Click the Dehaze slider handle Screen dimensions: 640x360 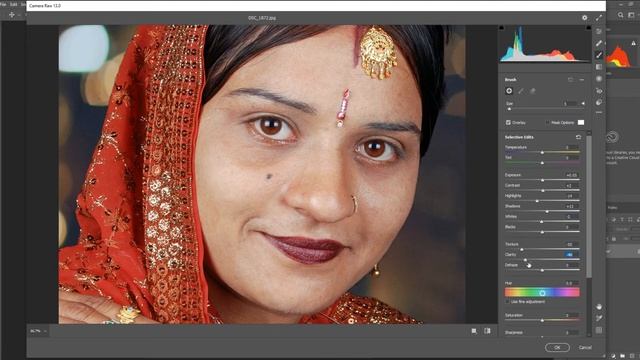(542, 270)
